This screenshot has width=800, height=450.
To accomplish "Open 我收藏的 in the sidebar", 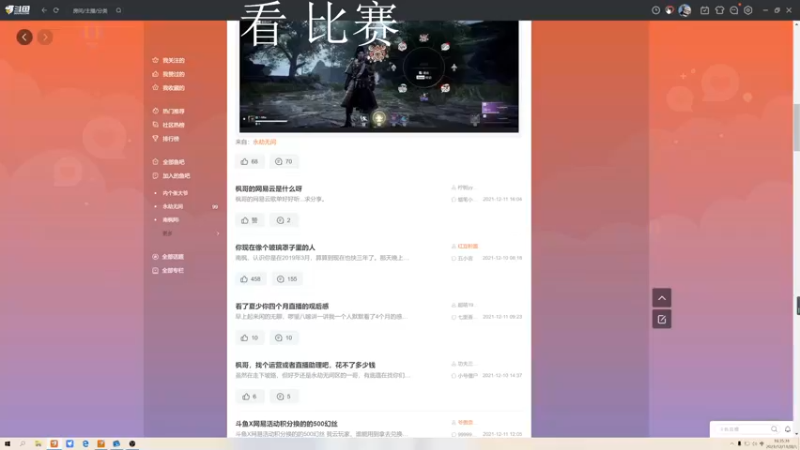I will (169, 88).
